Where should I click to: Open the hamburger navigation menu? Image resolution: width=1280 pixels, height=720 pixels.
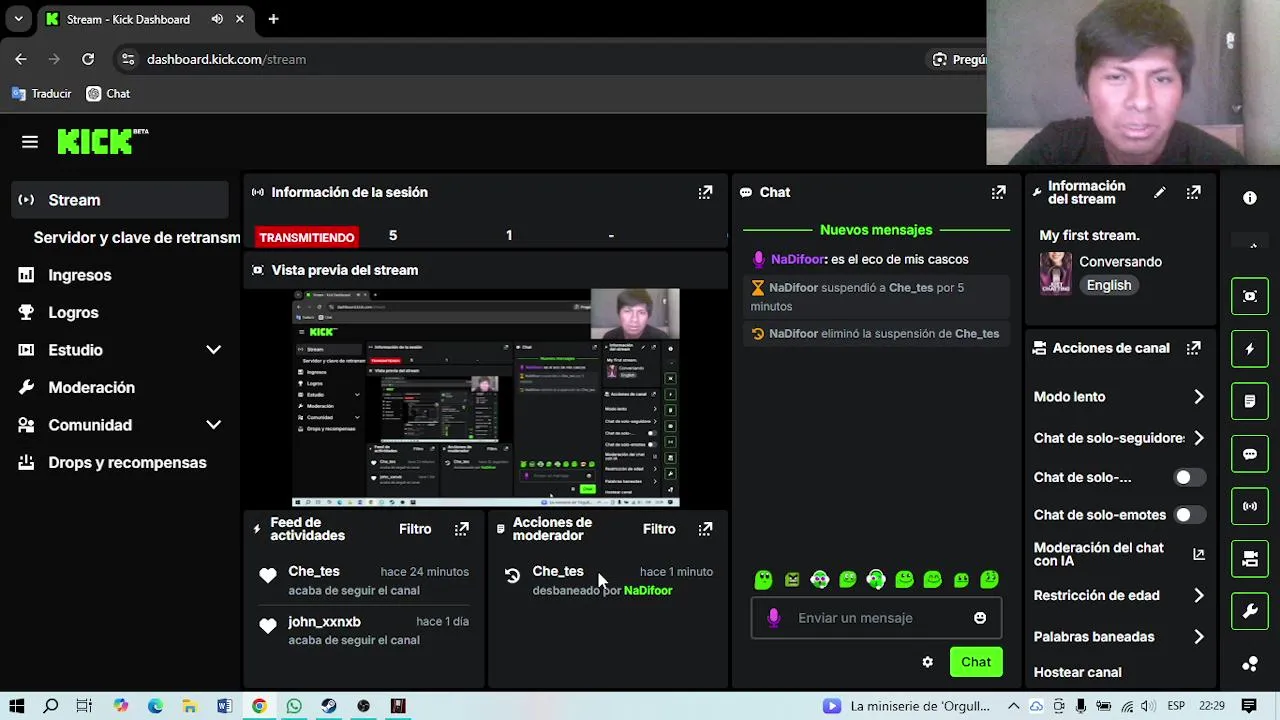(30, 142)
